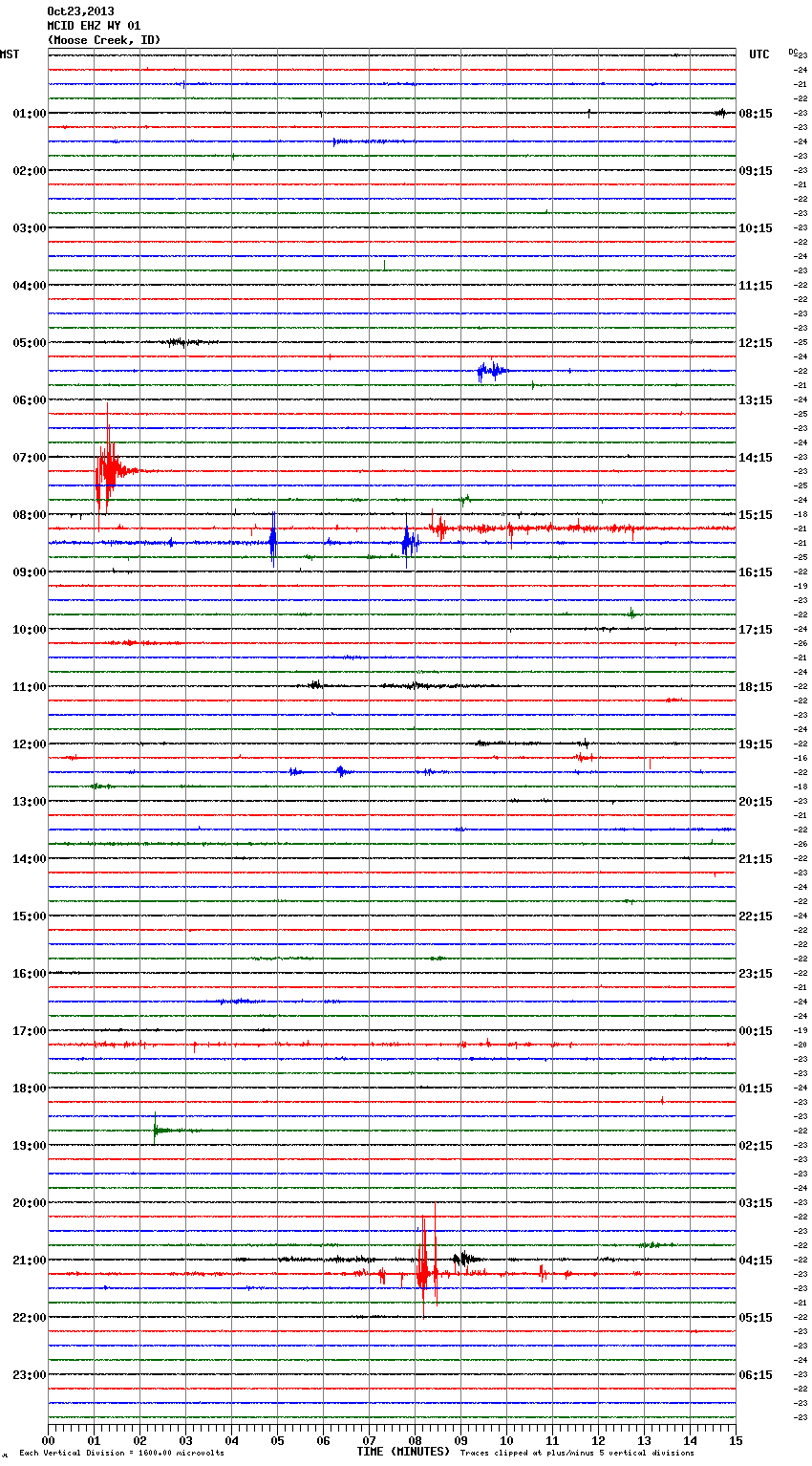Viewport: 812px width, 1466px height.
Task: Click the 11:15 UTC row label
Action: click(756, 286)
